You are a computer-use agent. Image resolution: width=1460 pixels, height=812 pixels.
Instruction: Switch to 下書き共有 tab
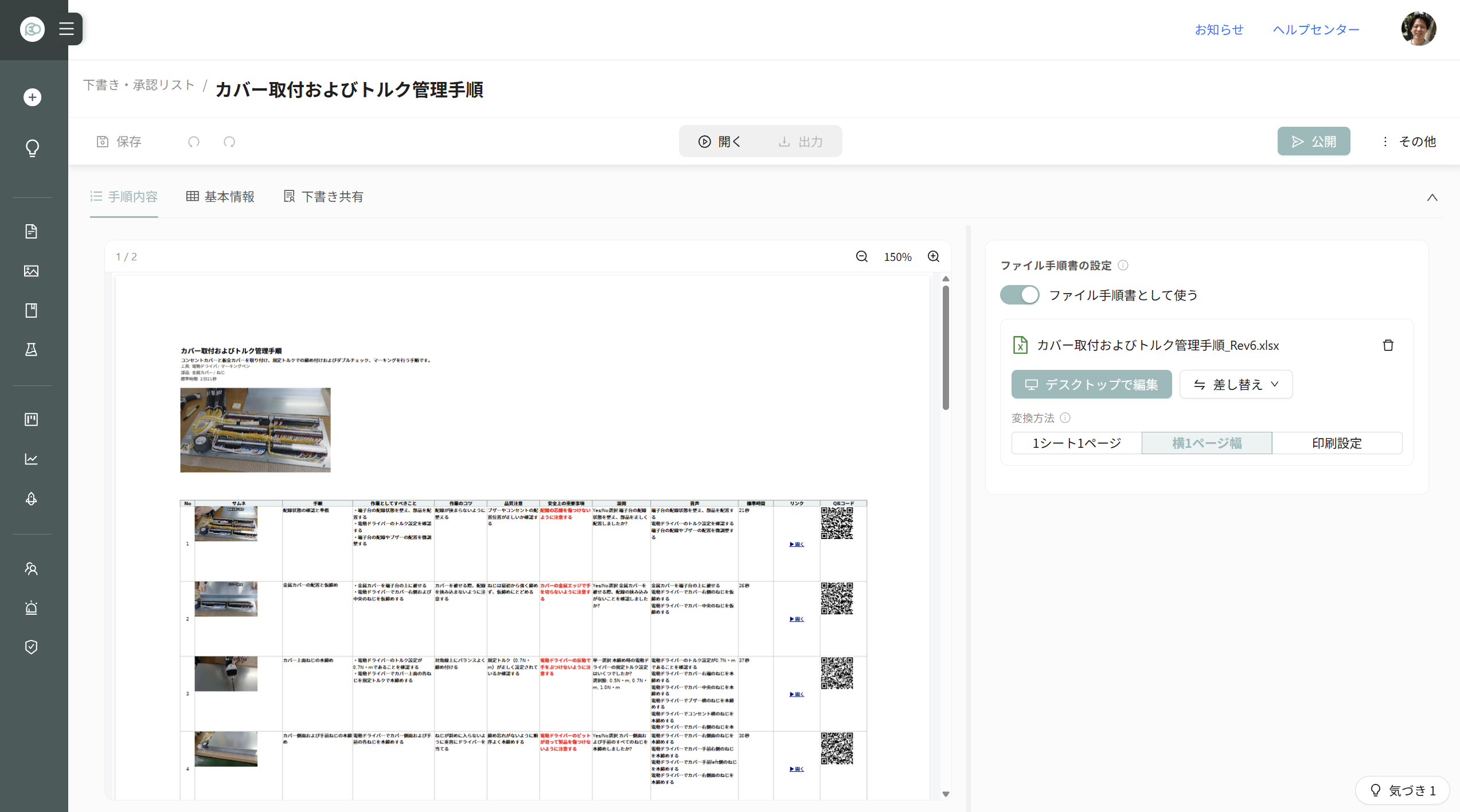click(323, 197)
